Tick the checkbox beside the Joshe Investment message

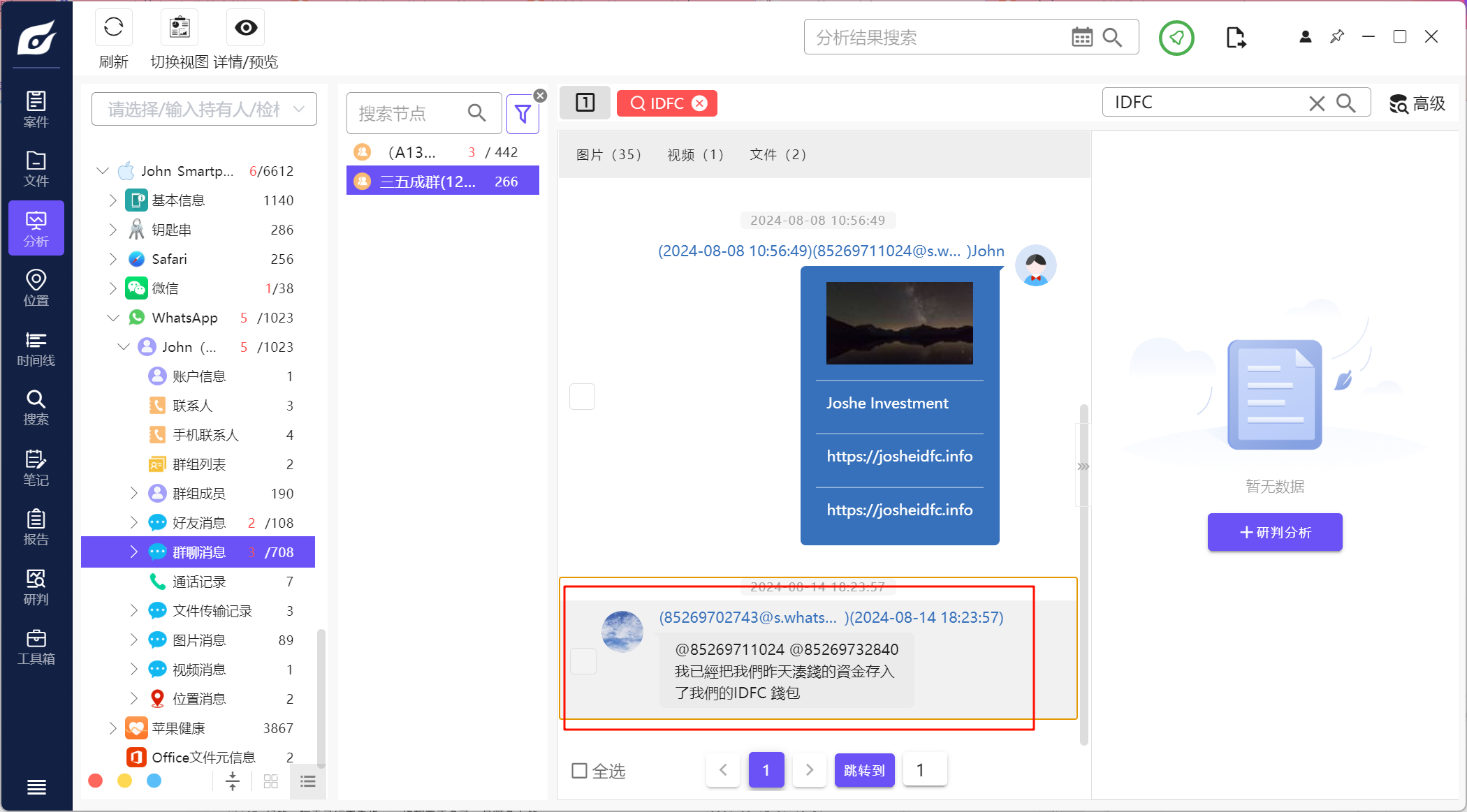pos(582,397)
